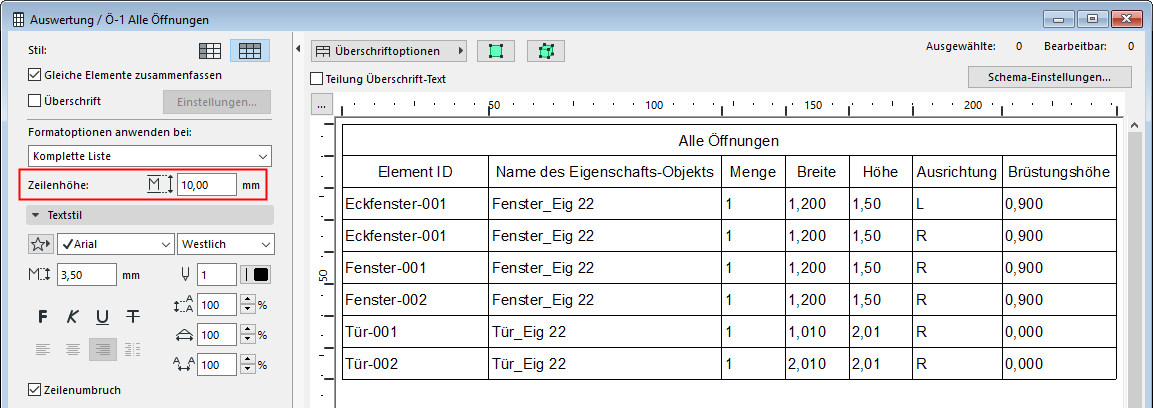
Task: Click the disabled Einstellungen button
Action: 216,101
